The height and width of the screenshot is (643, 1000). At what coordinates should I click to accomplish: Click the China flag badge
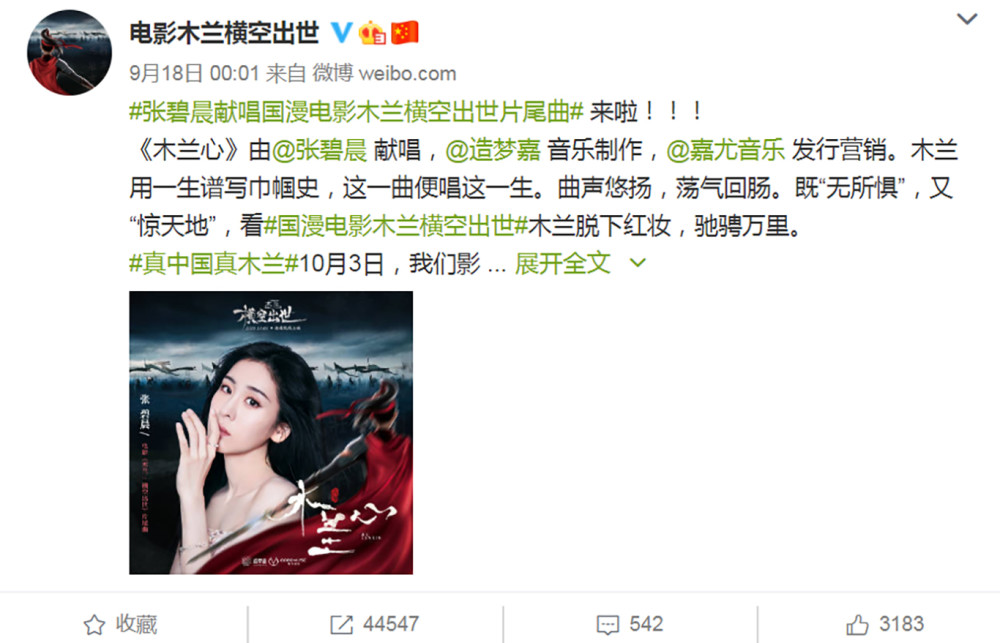[x=404, y=33]
